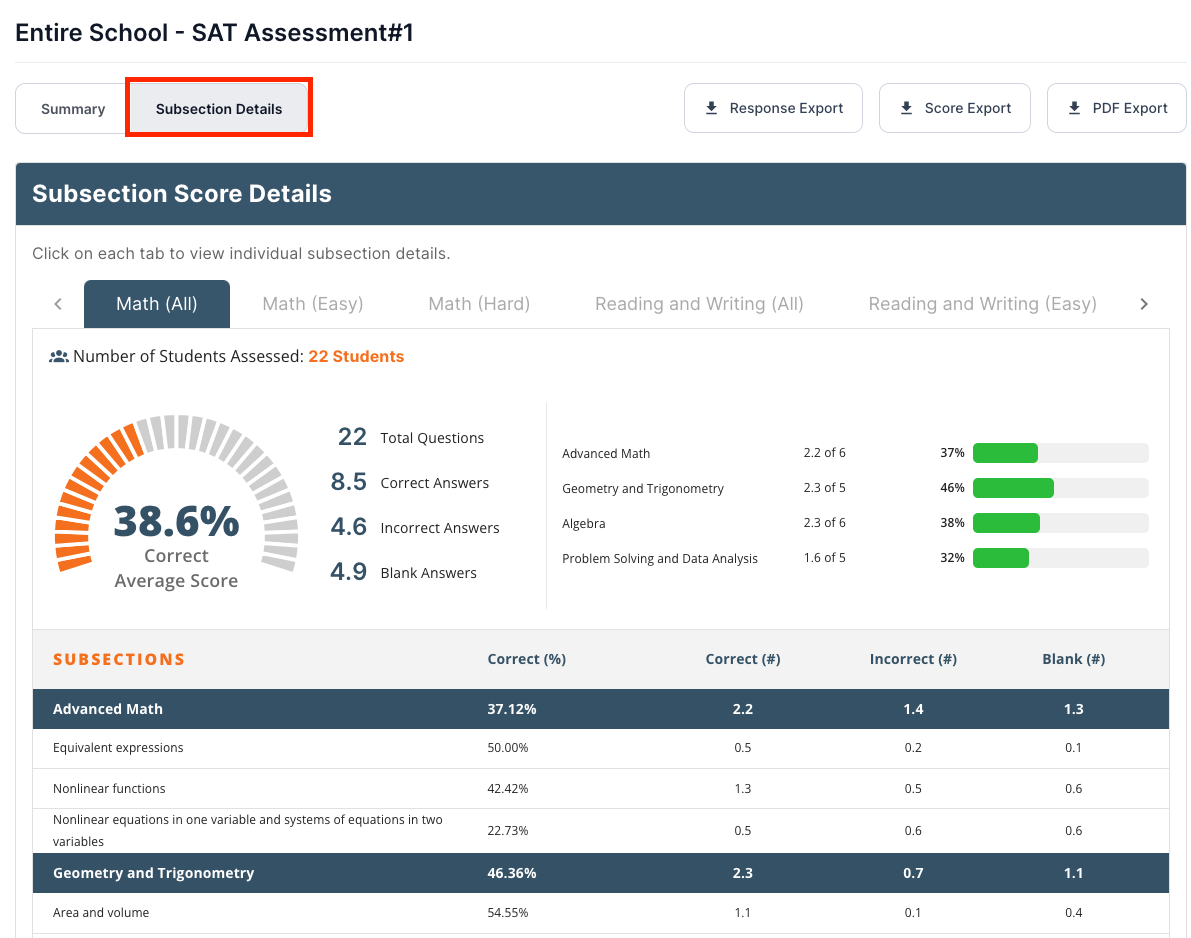The image size is (1191, 938).
Task: Open Reading and Writing (All) tab
Action: point(699,304)
